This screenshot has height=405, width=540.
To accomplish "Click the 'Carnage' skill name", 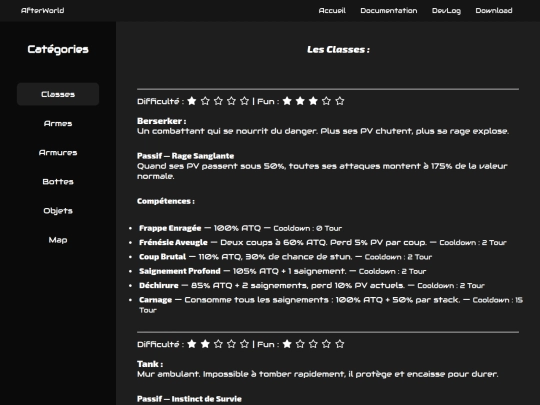I will point(155,300).
